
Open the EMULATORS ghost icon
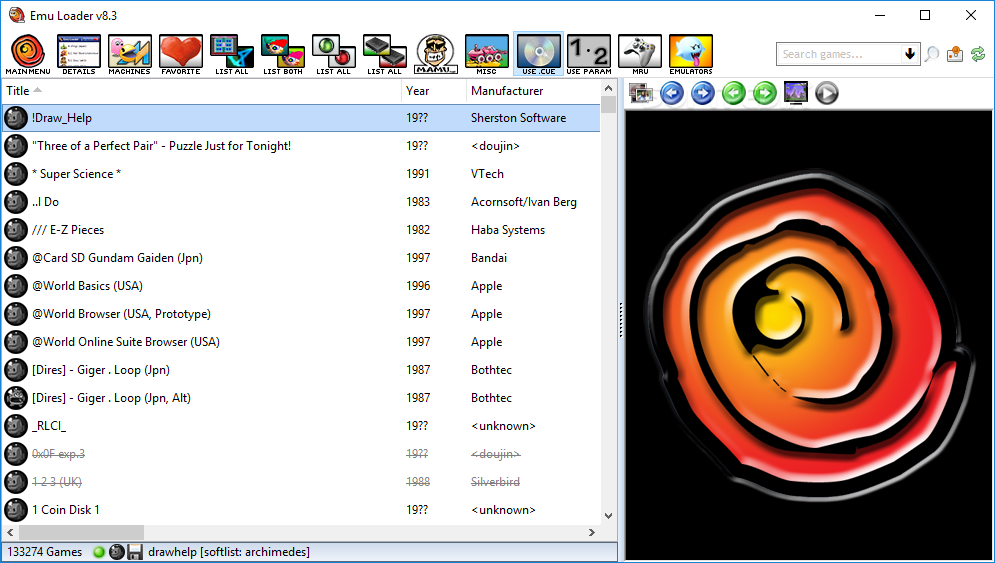[690, 54]
